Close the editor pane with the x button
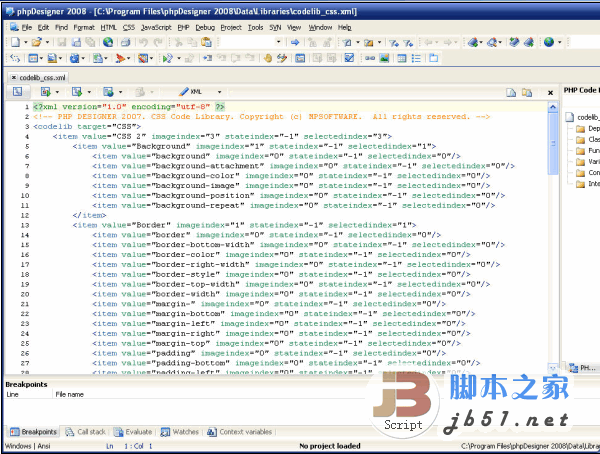The width and height of the screenshot is (600, 454). tap(550, 93)
